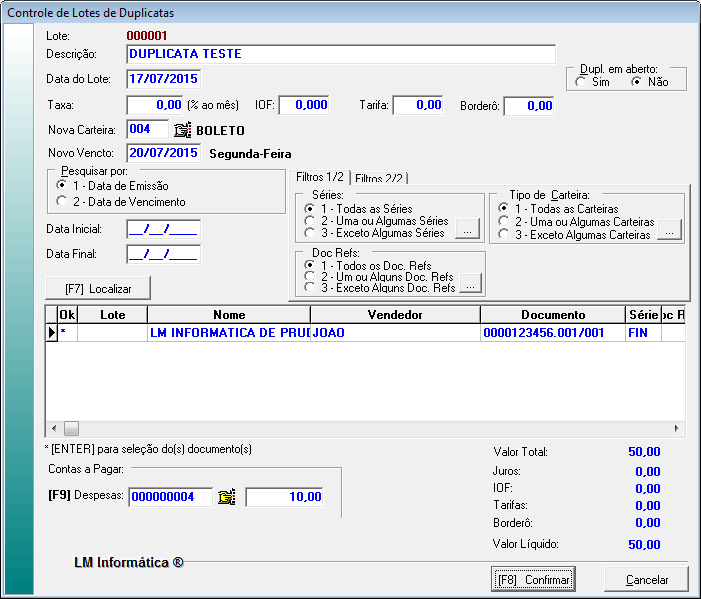Click lookup icon beside Nova Carteira field
This screenshot has height=599, width=701.
point(182,130)
